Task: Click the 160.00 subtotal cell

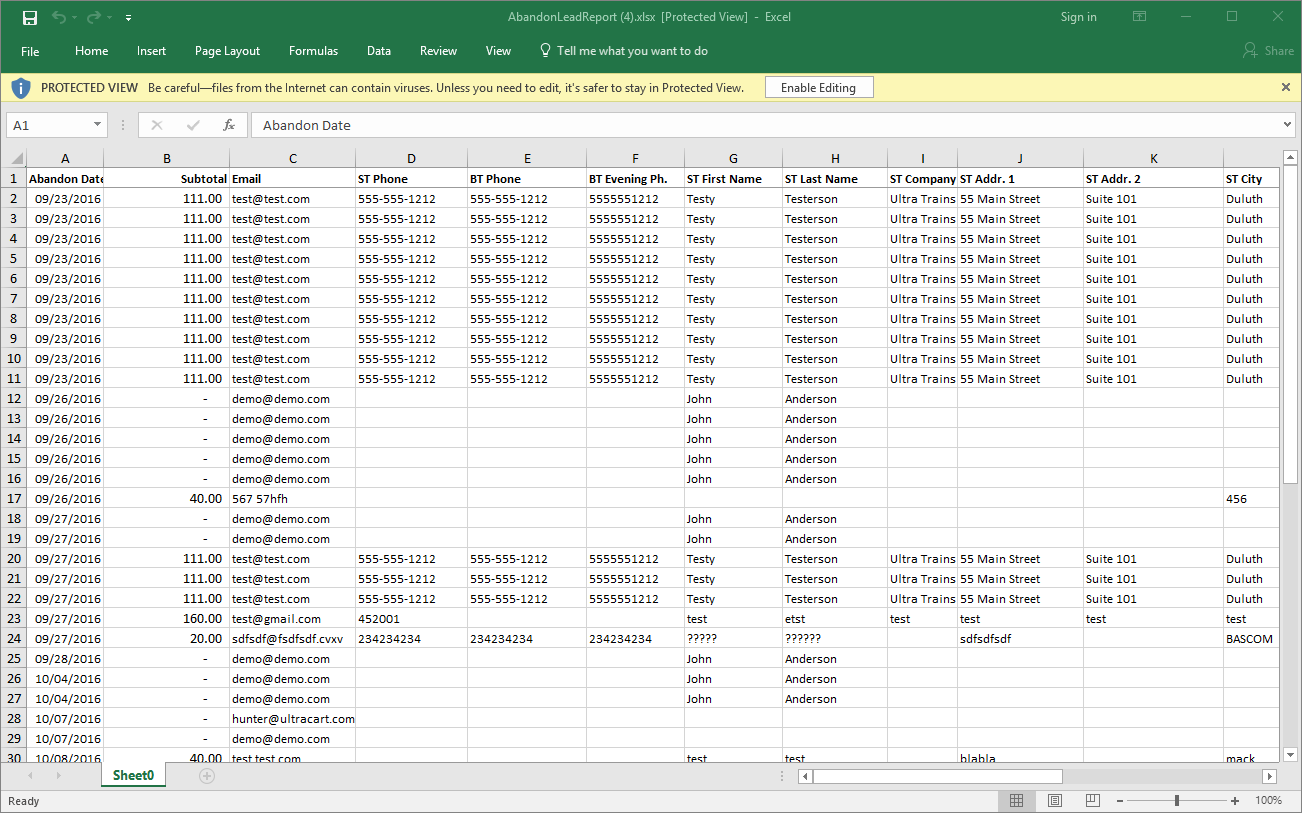Action: [166, 619]
